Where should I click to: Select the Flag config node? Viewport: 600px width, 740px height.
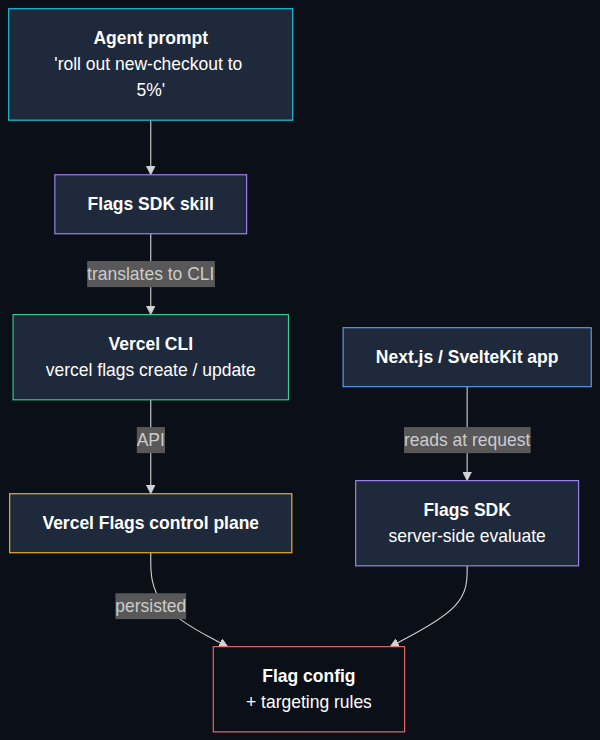click(x=309, y=689)
